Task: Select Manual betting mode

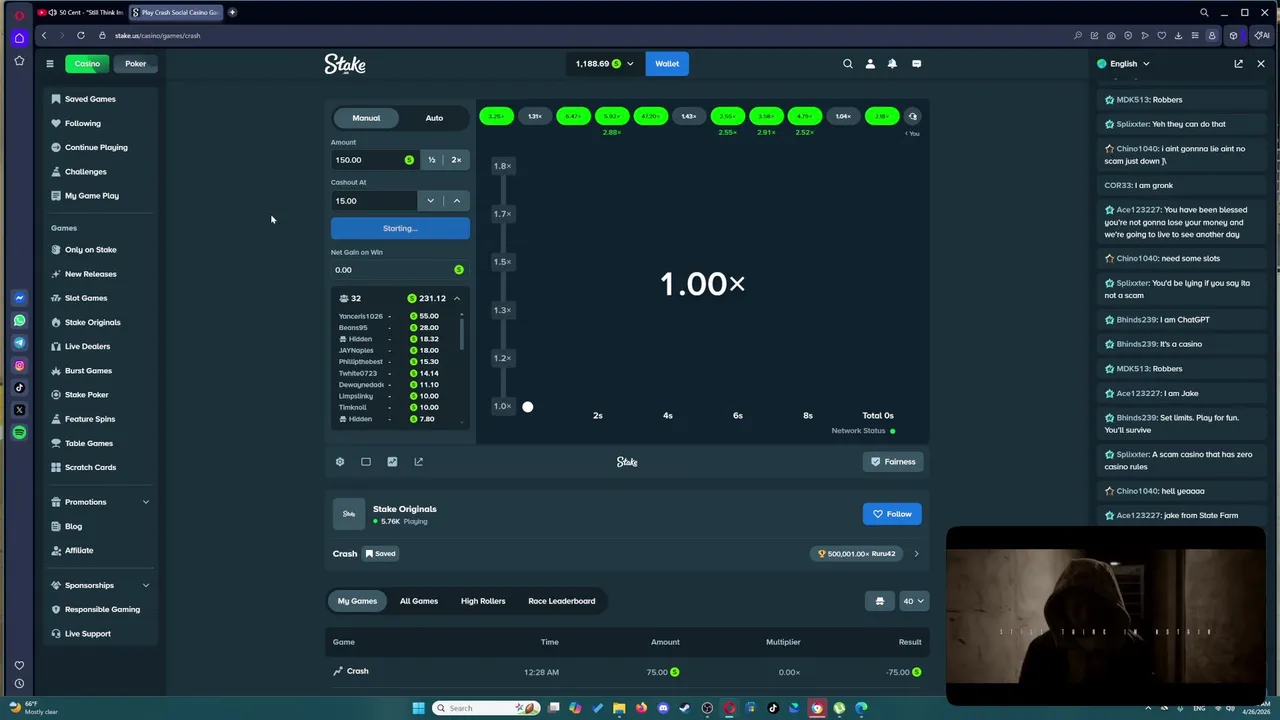Action: [x=366, y=118]
